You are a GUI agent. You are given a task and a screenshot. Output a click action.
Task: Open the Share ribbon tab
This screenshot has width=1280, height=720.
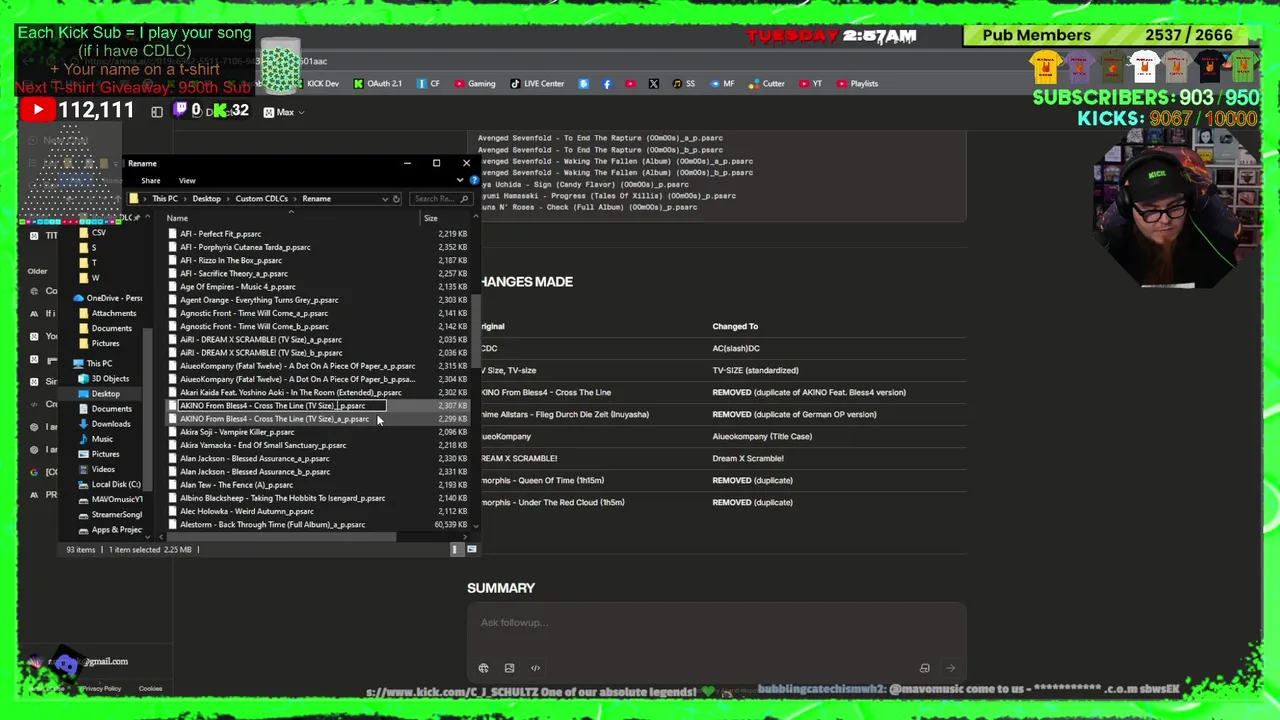pos(150,181)
